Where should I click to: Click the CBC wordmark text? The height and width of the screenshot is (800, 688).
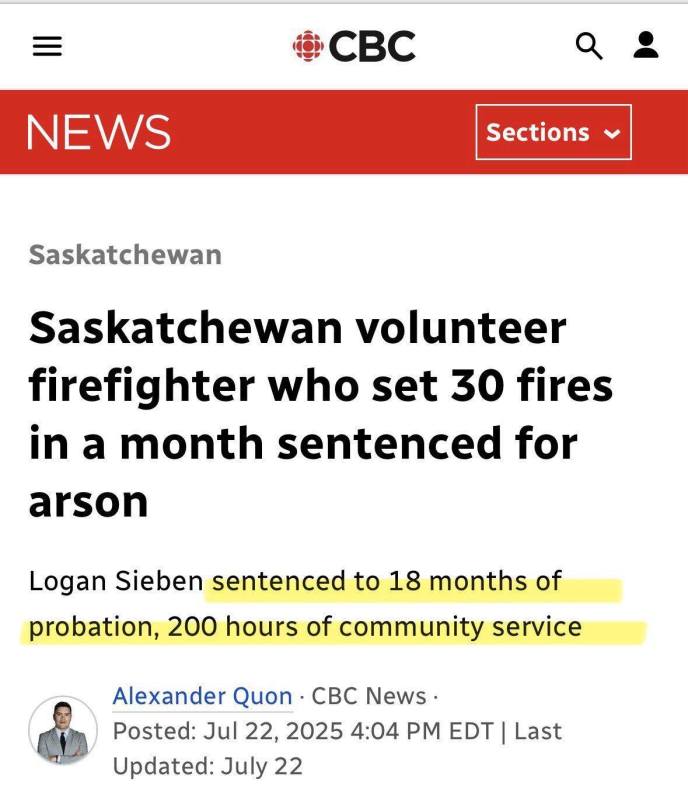[371, 46]
